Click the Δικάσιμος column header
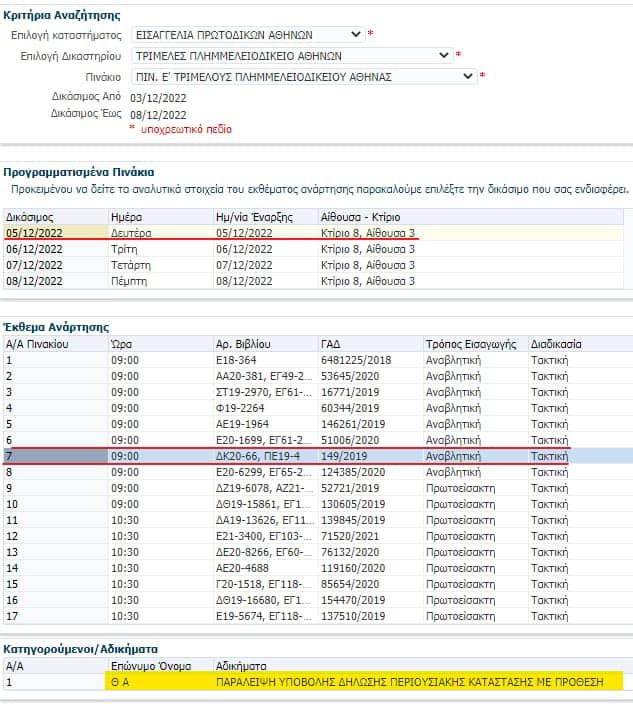The image size is (633, 708). click(56, 217)
